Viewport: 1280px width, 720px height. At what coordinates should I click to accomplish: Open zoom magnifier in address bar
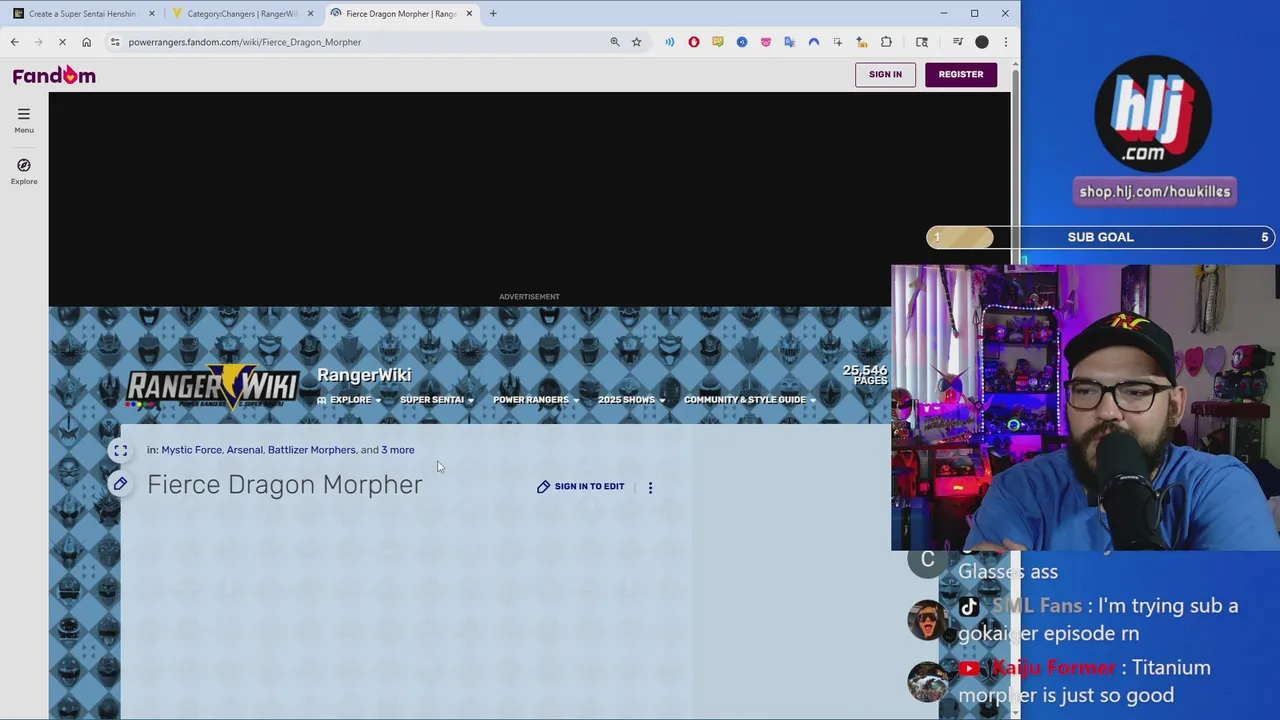[614, 42]
